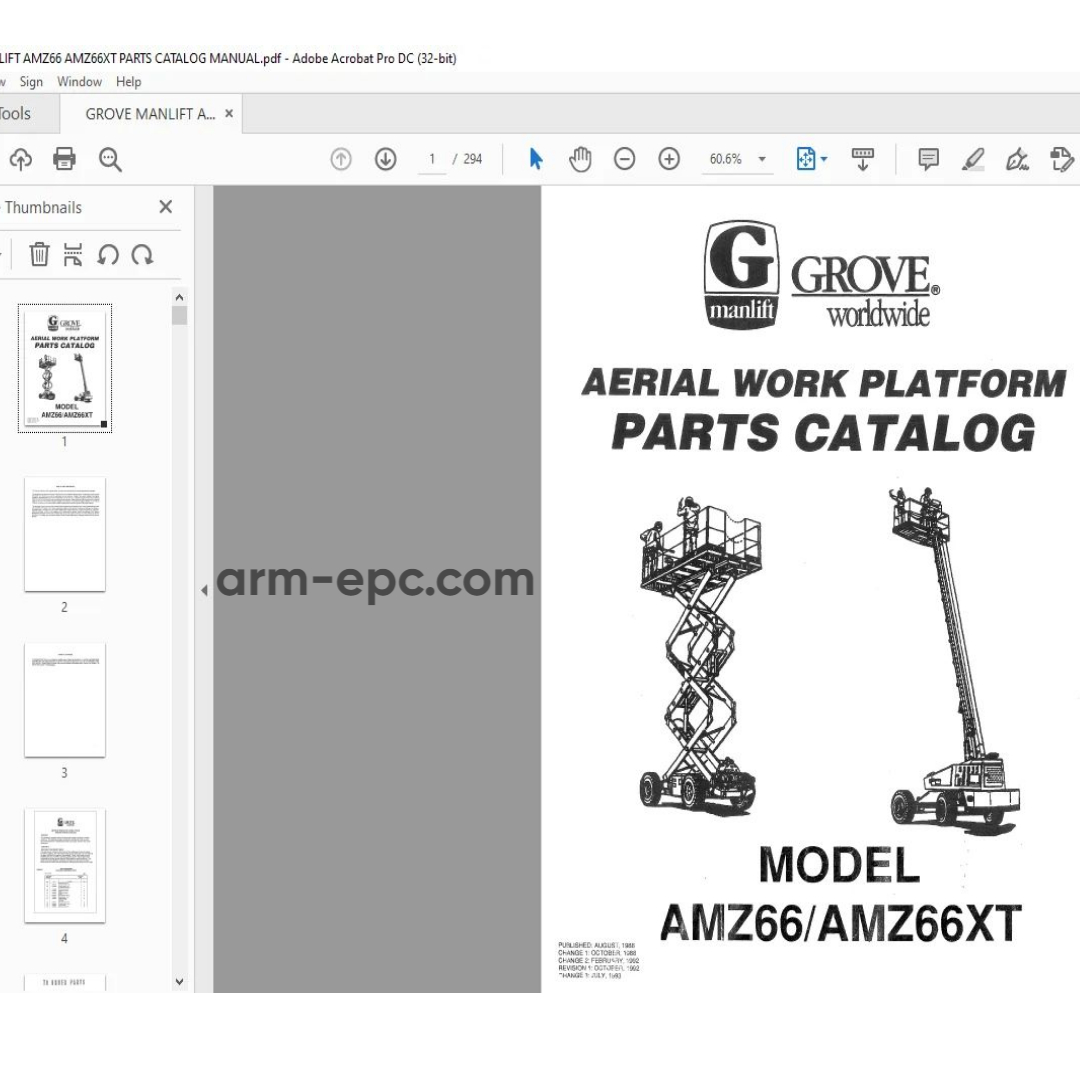Screen dimensions: 1080x1080
Task: Activate the hand pan tool
Action: coord(580,159)
